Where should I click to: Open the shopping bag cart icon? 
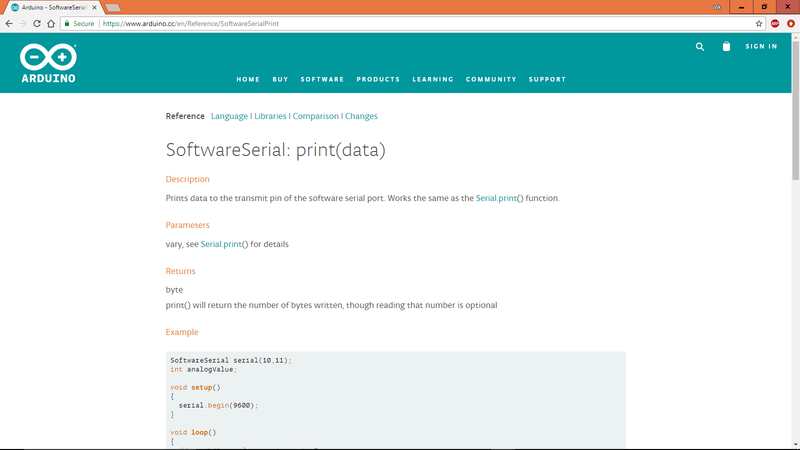click(727, 46)
